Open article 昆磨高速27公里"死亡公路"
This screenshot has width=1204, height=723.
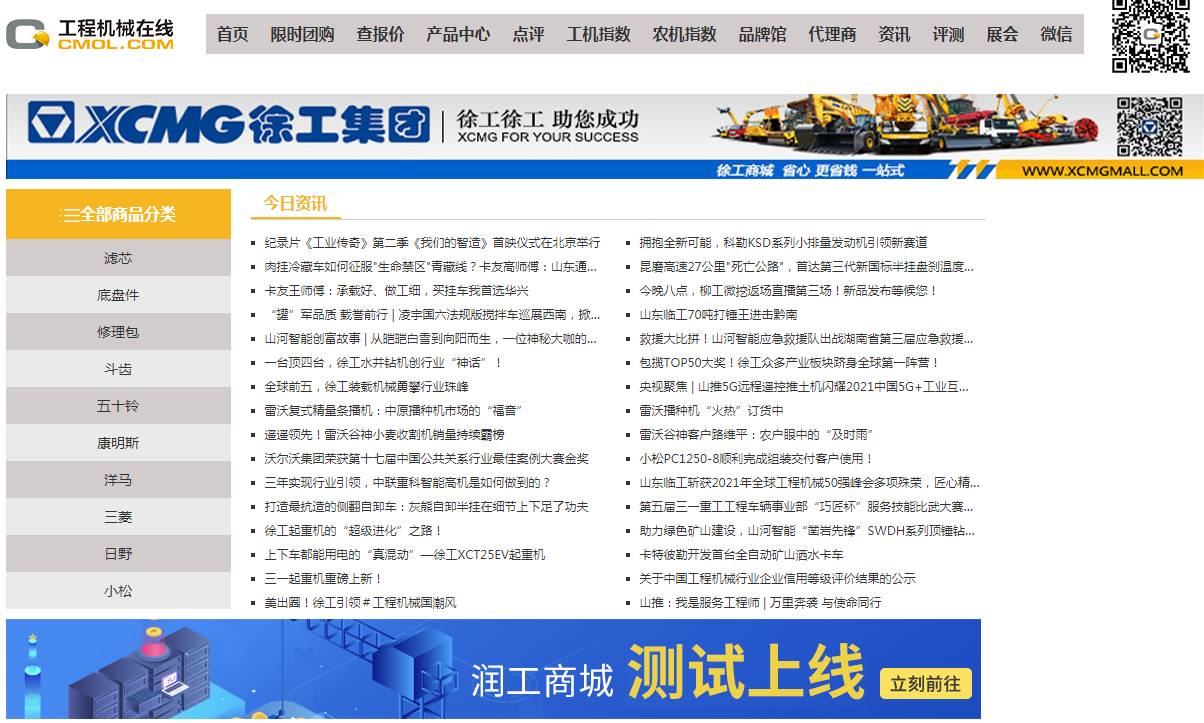pos(807,267)
